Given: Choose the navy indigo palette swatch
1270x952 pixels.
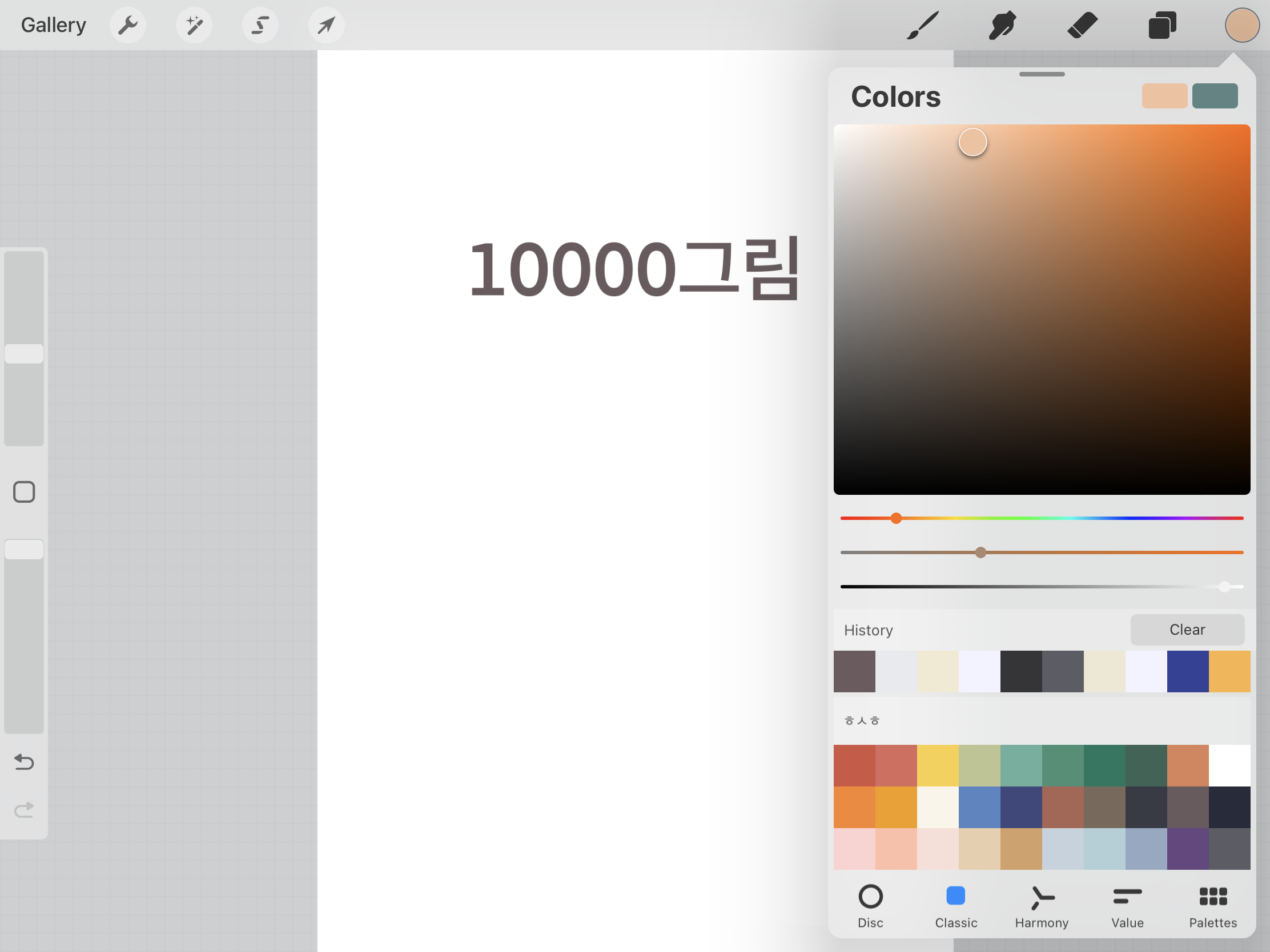Looking at the screenshot, I should [1022, 808].
